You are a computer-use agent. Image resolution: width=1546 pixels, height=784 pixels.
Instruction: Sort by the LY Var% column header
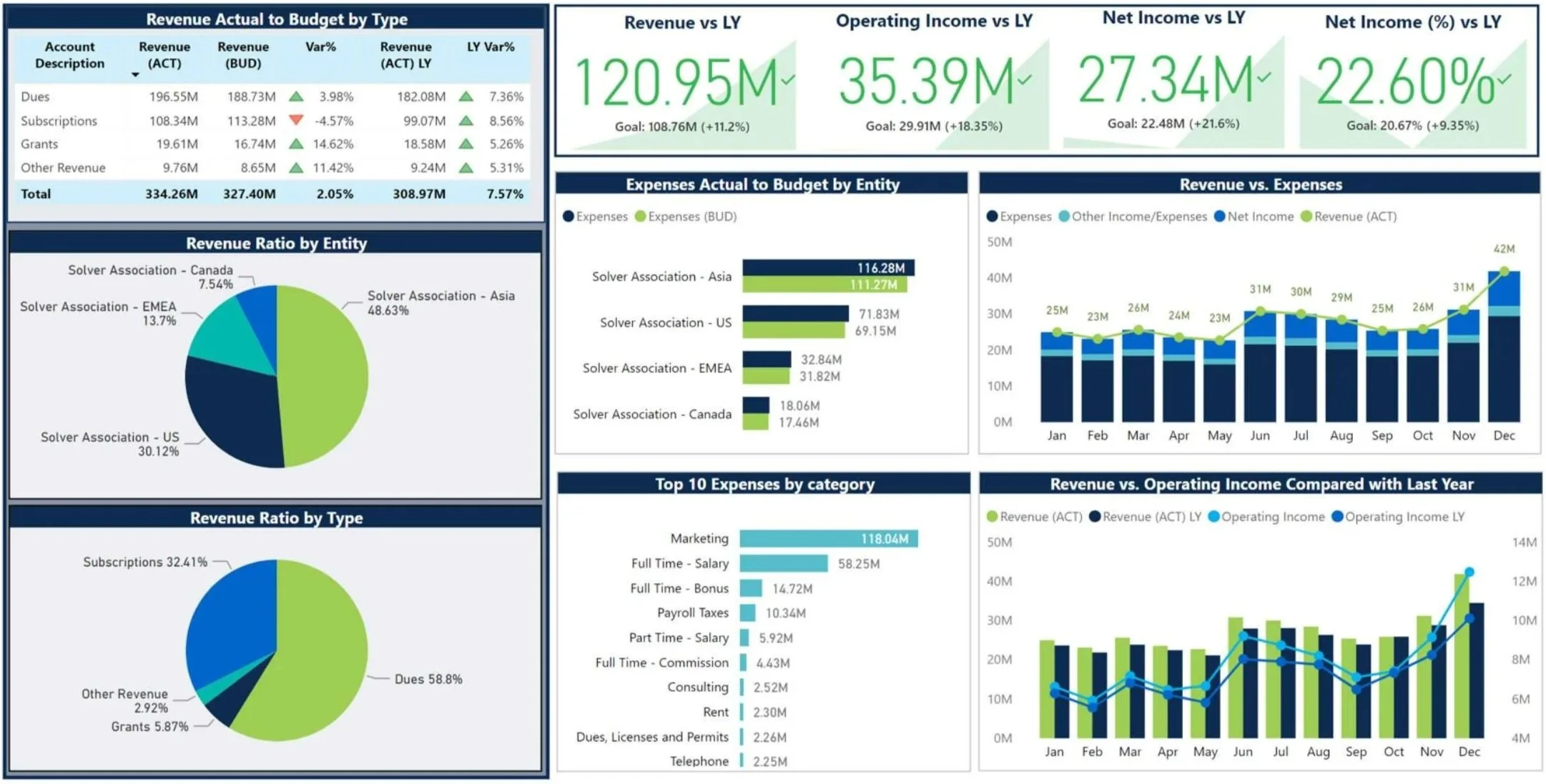point(491,47)
